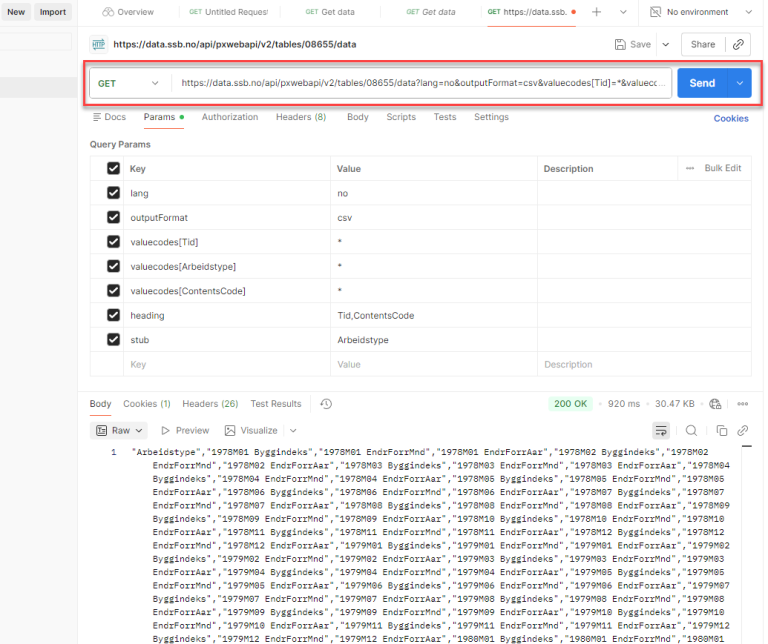Copy the response body to clipboard
The width and height of the screenshot is (768, 644).
tap(721, 430)
